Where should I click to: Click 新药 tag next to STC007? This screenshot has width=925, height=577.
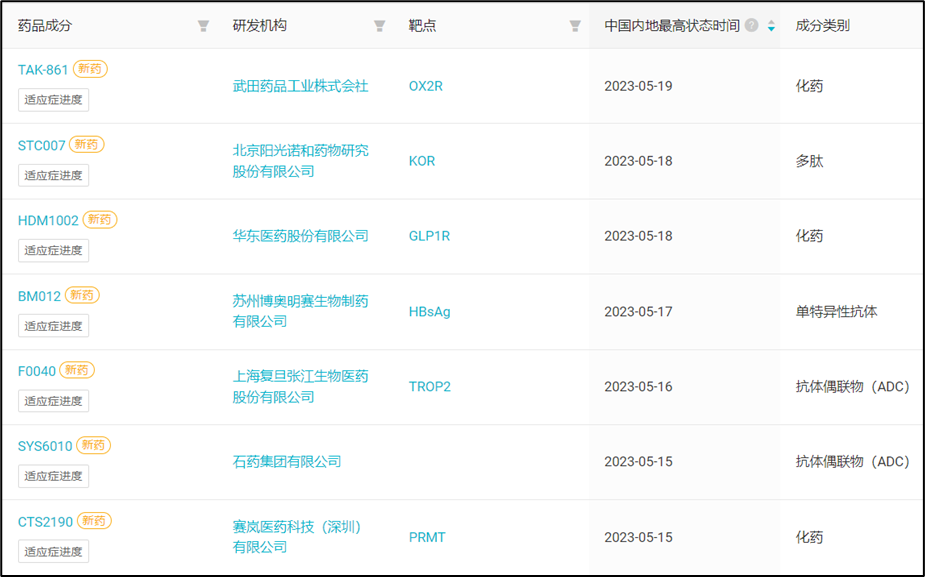point(87,144)
